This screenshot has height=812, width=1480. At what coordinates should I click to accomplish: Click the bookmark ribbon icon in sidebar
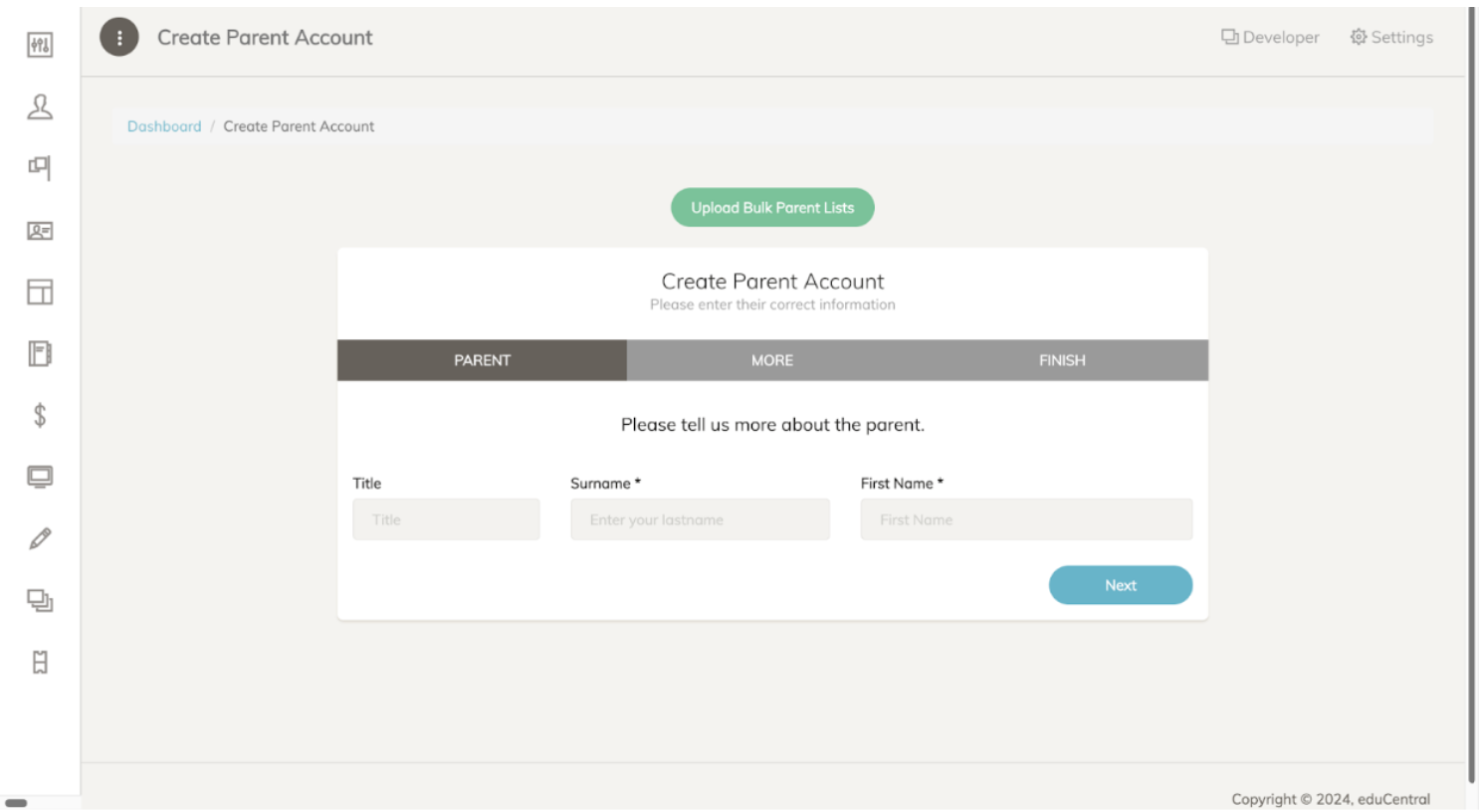click(x=40, y=662)
